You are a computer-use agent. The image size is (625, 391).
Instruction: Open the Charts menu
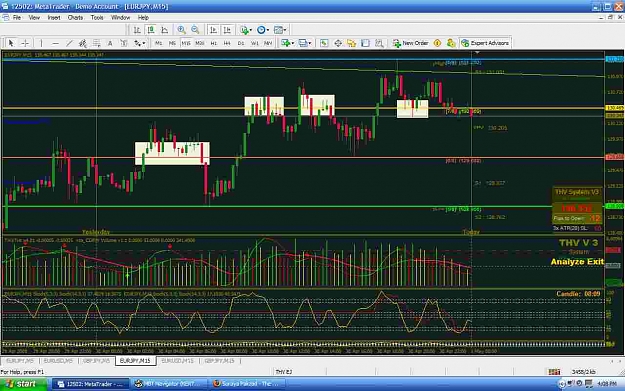tap(75, 18)
